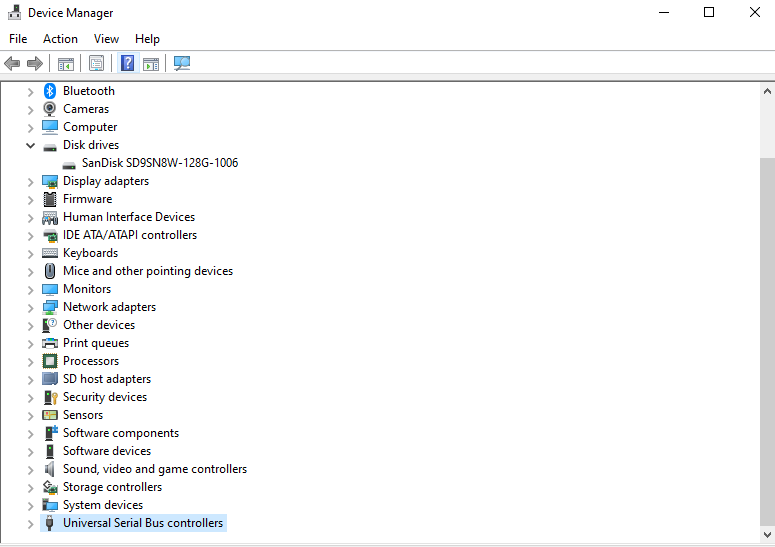This screenshot has width=775, height=547.
Task: Select the Sensors label
Action: (x=83, y=415)
